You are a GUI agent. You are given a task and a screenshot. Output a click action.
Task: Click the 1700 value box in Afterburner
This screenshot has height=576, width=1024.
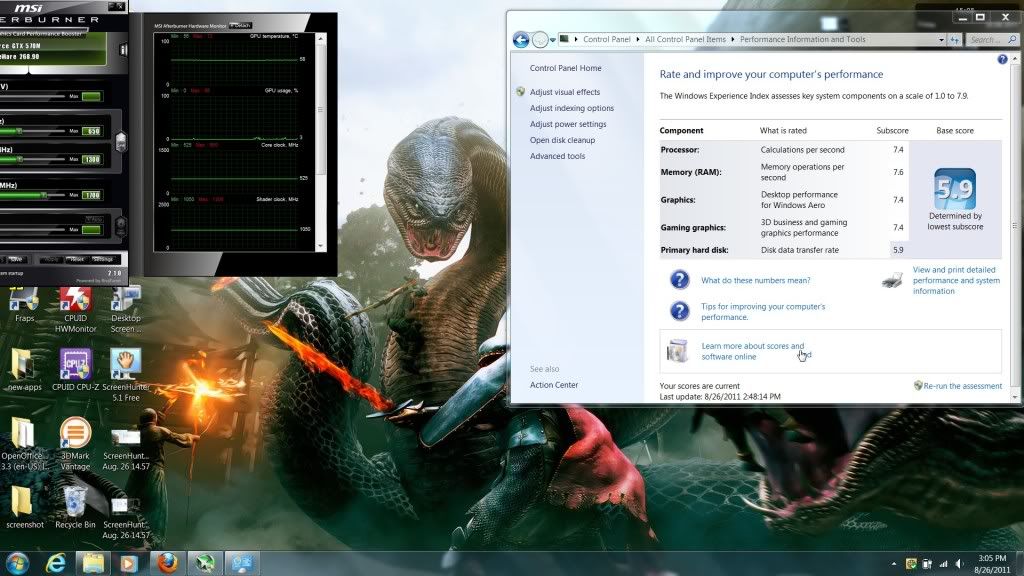coord(92,195)
